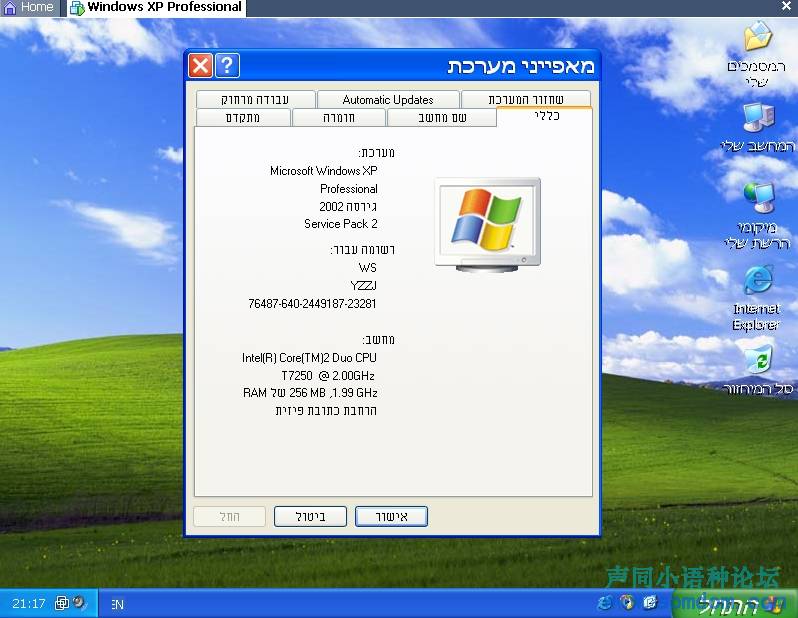Switch to the Hardware (חומרה) tab
Screen dimensions: 798x618
pos(338,118)
